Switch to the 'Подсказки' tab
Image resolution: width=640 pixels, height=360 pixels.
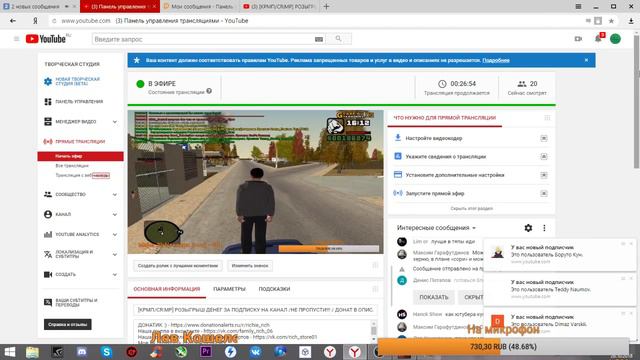click(274, 289)
